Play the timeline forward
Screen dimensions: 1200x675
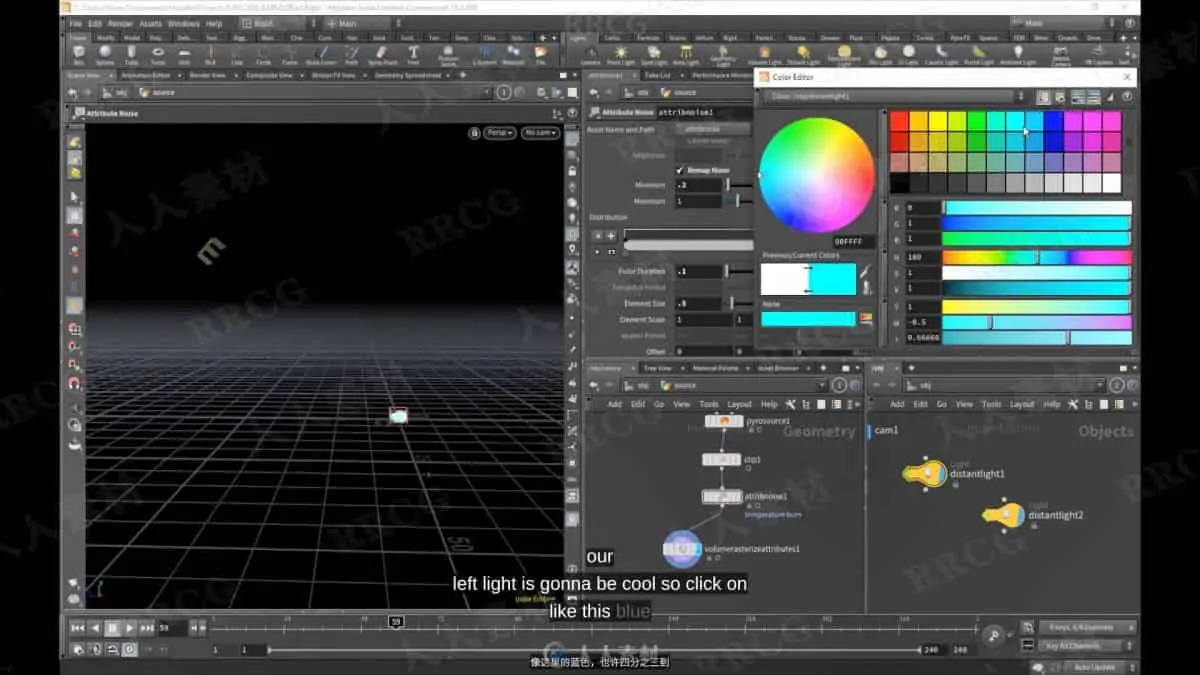coord(130,628)
